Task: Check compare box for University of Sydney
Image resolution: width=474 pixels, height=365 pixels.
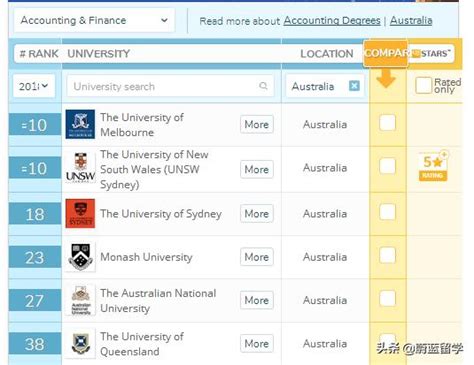Action: [387, 212]
